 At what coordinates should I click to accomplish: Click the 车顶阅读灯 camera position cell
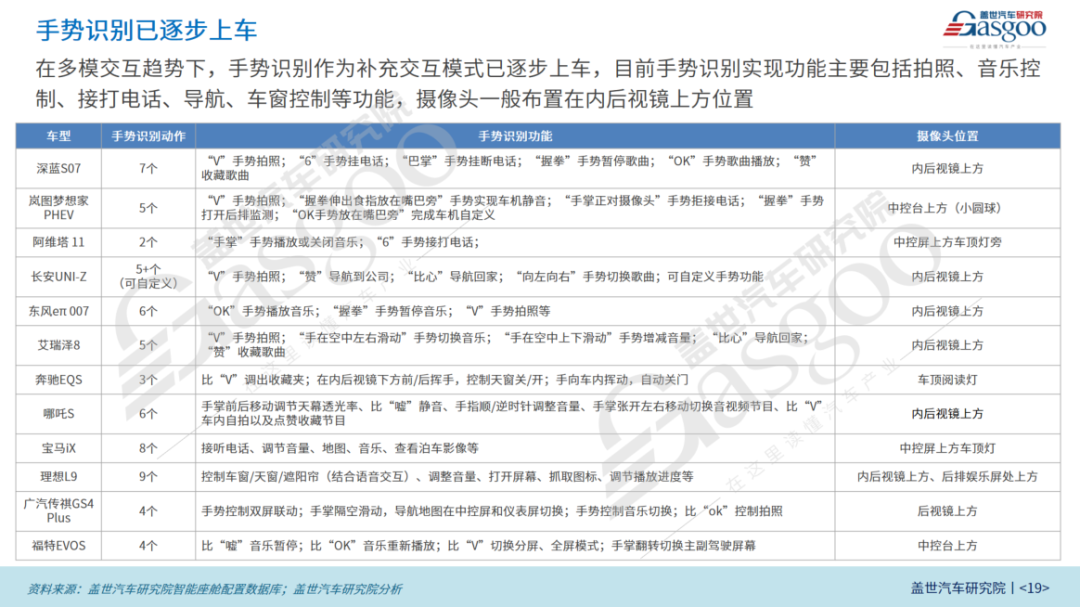[948, 380]
